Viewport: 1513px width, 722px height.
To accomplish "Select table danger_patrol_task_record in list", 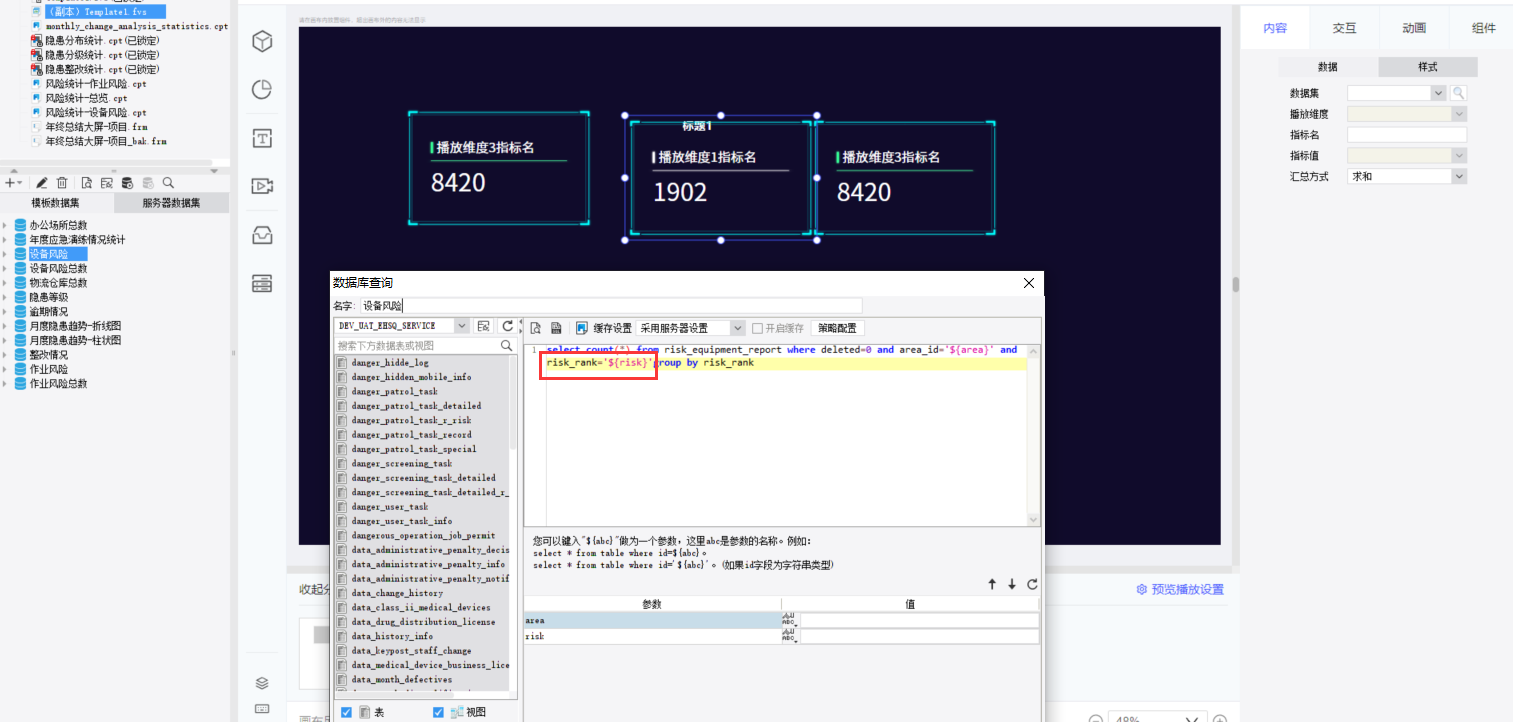I will [411, 435].
